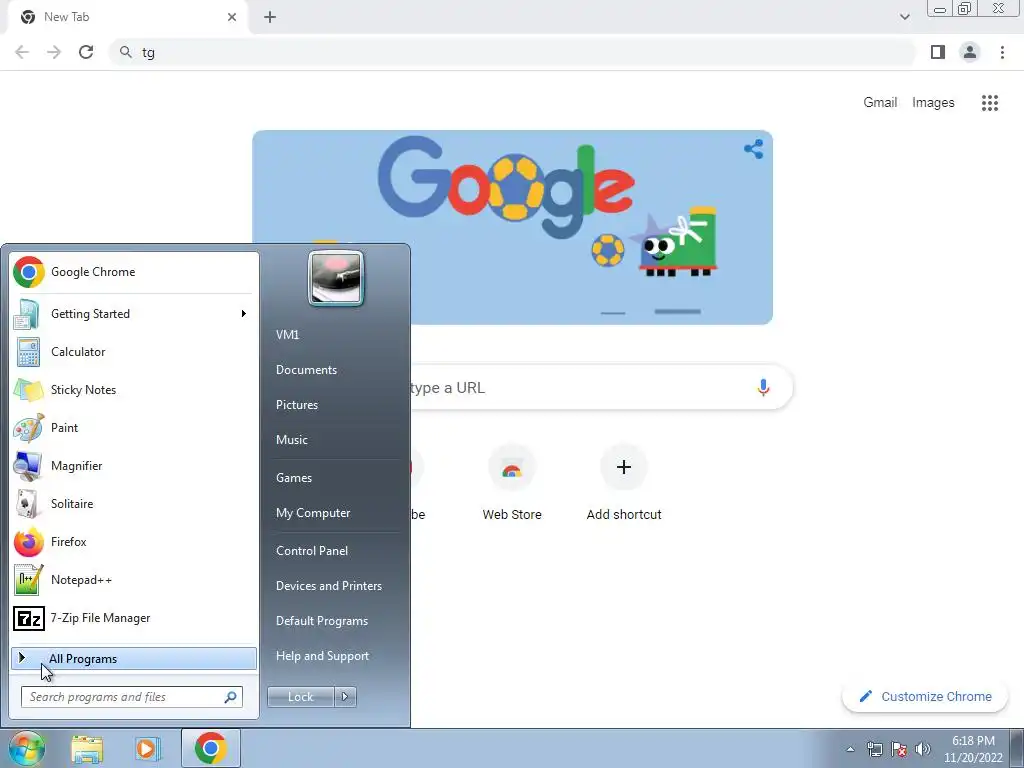Viewport: 1024px width, 768px height.
Task: Open Default Programs
Action: point(322,621)
